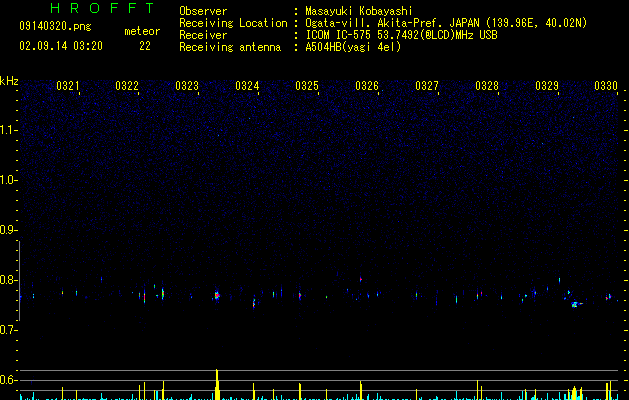Image resolution: width=629 pixels, height=400 pixels.
Task: Click the kHz axis unit label
Action: click(9, 81)
